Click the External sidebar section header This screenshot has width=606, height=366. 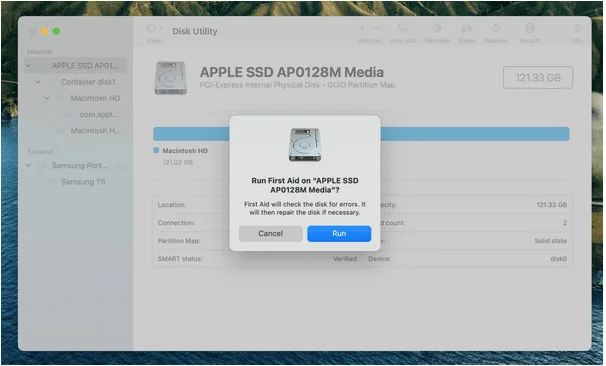point(40,152)
